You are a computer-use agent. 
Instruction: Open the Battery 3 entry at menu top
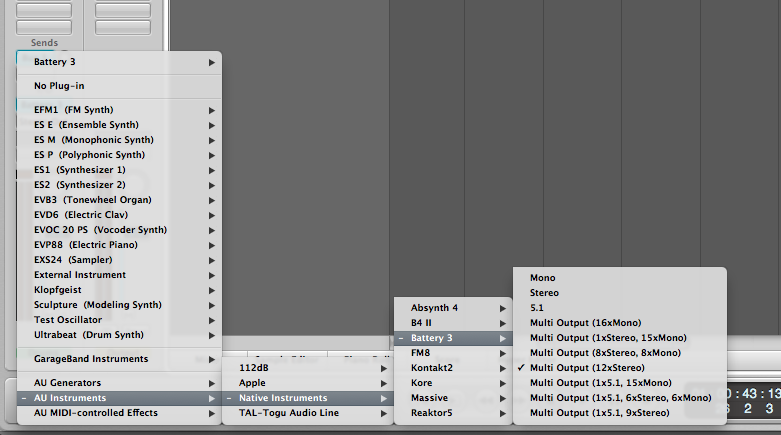pyautogui.click(x=120, y=62)
